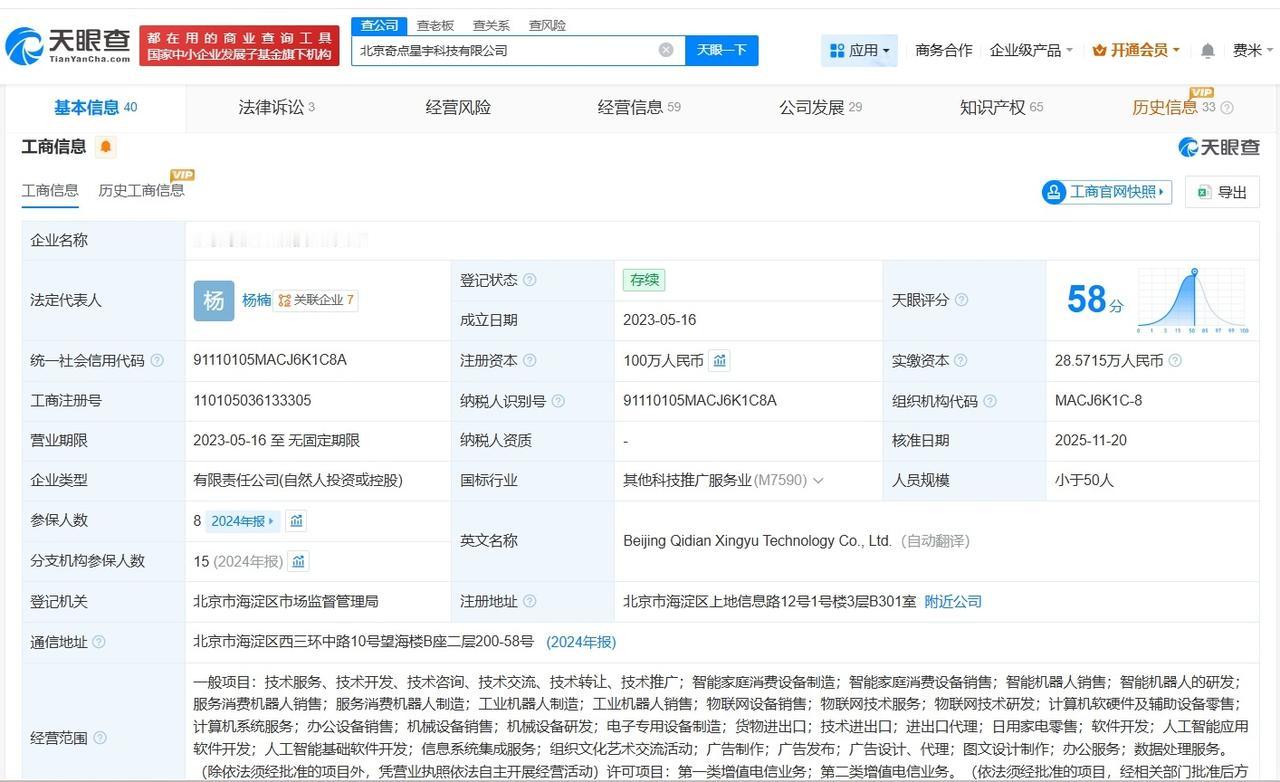The image size is (1280, 782).
Task: Open the 费米 user account menu
Action: click(1253, 50)
